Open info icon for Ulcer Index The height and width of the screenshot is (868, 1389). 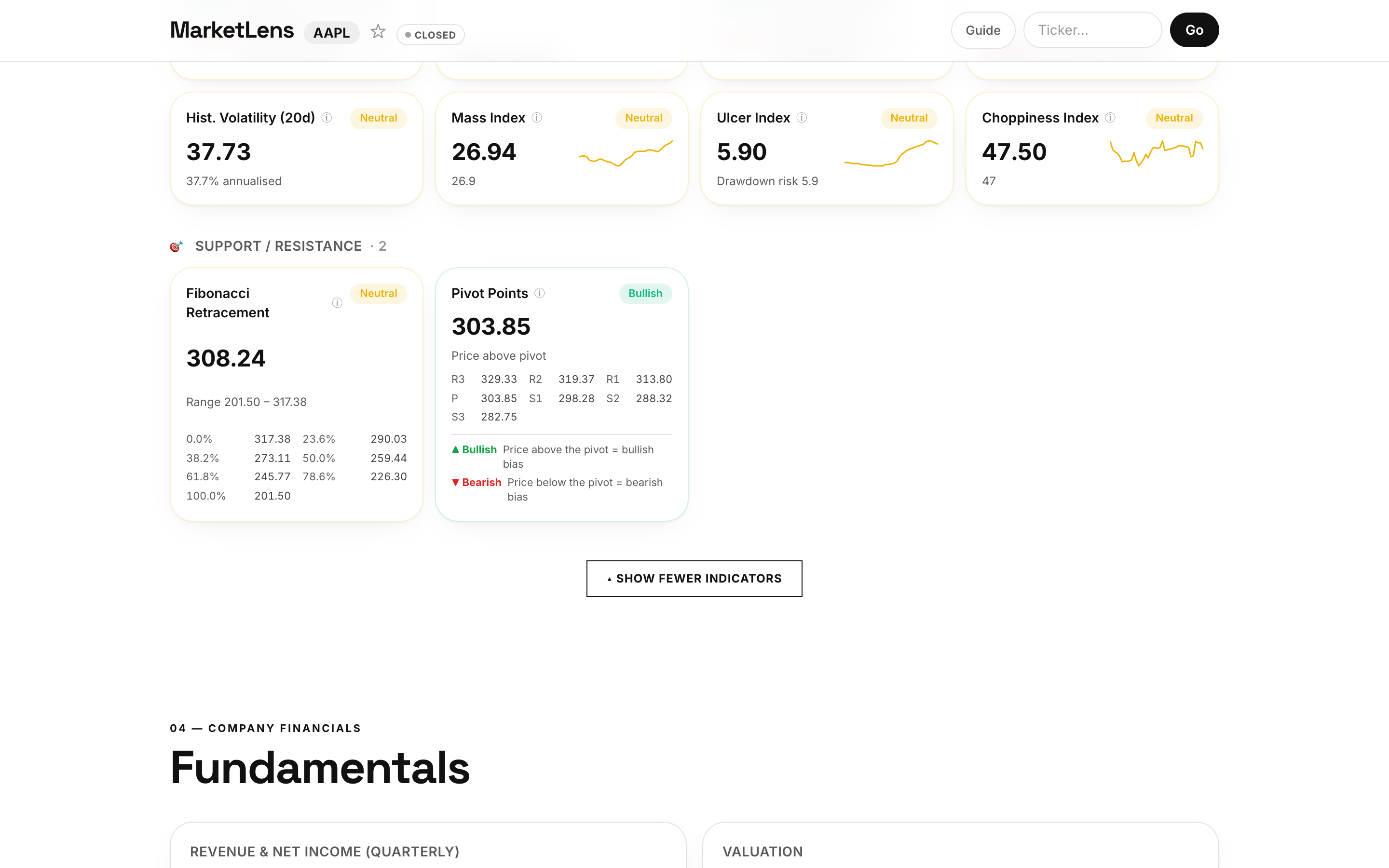point(802,118)
